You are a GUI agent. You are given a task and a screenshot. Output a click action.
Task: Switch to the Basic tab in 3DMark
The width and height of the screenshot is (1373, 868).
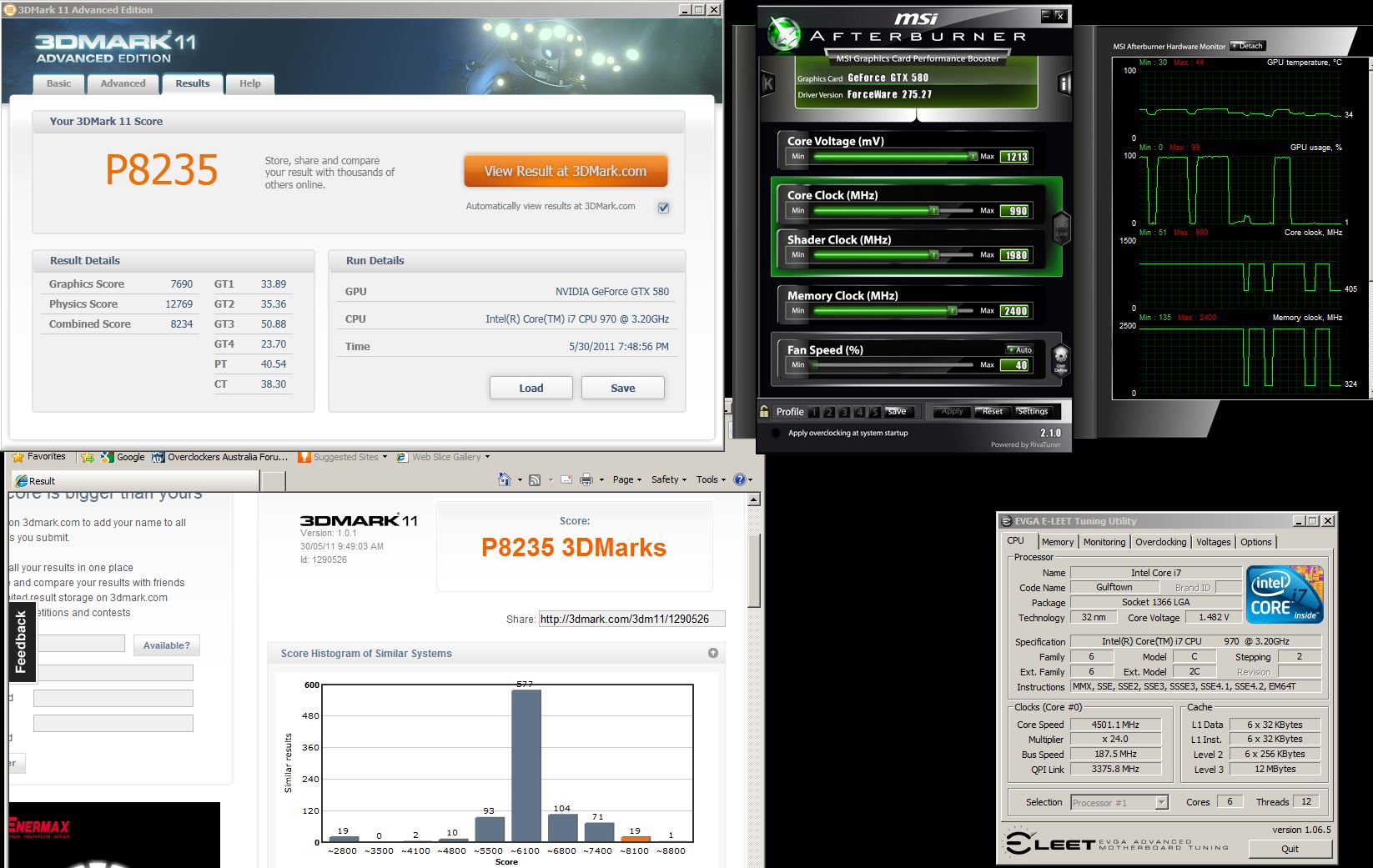58,83
